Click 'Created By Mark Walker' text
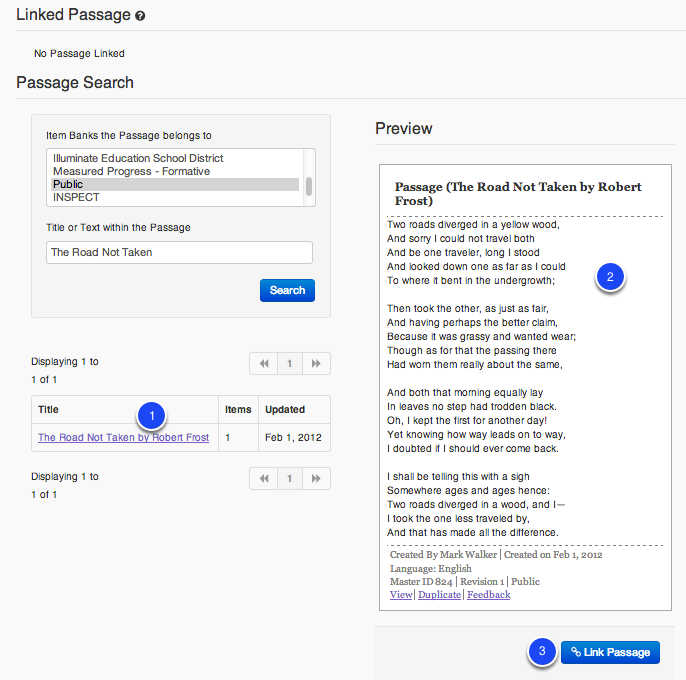686x680 pixels. (x=443, y=555)
